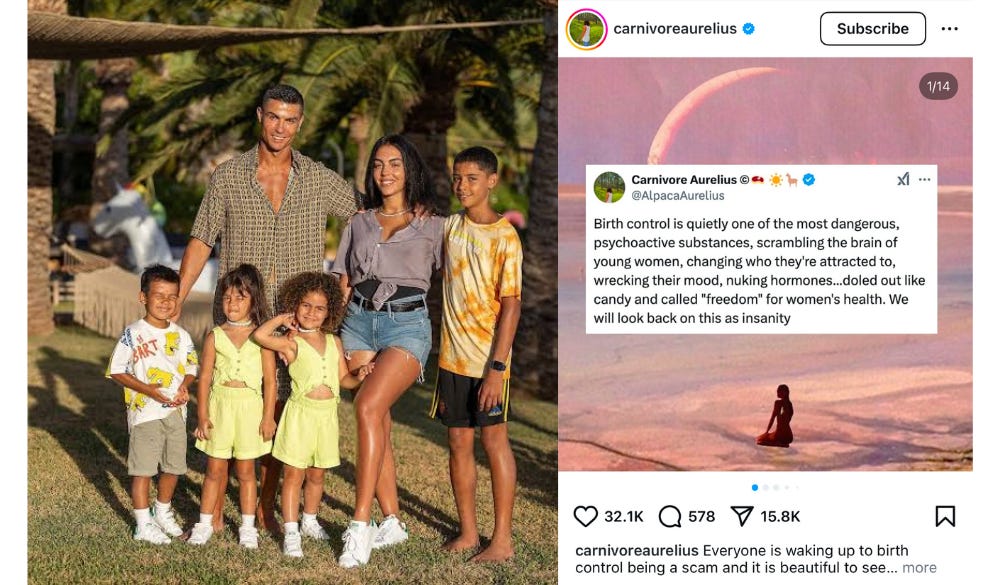Image resolution: width=1000 pixels, height=585 pixels.
Task: Click the @AlpacaAurelius handle in tweet
Action: 678,196
